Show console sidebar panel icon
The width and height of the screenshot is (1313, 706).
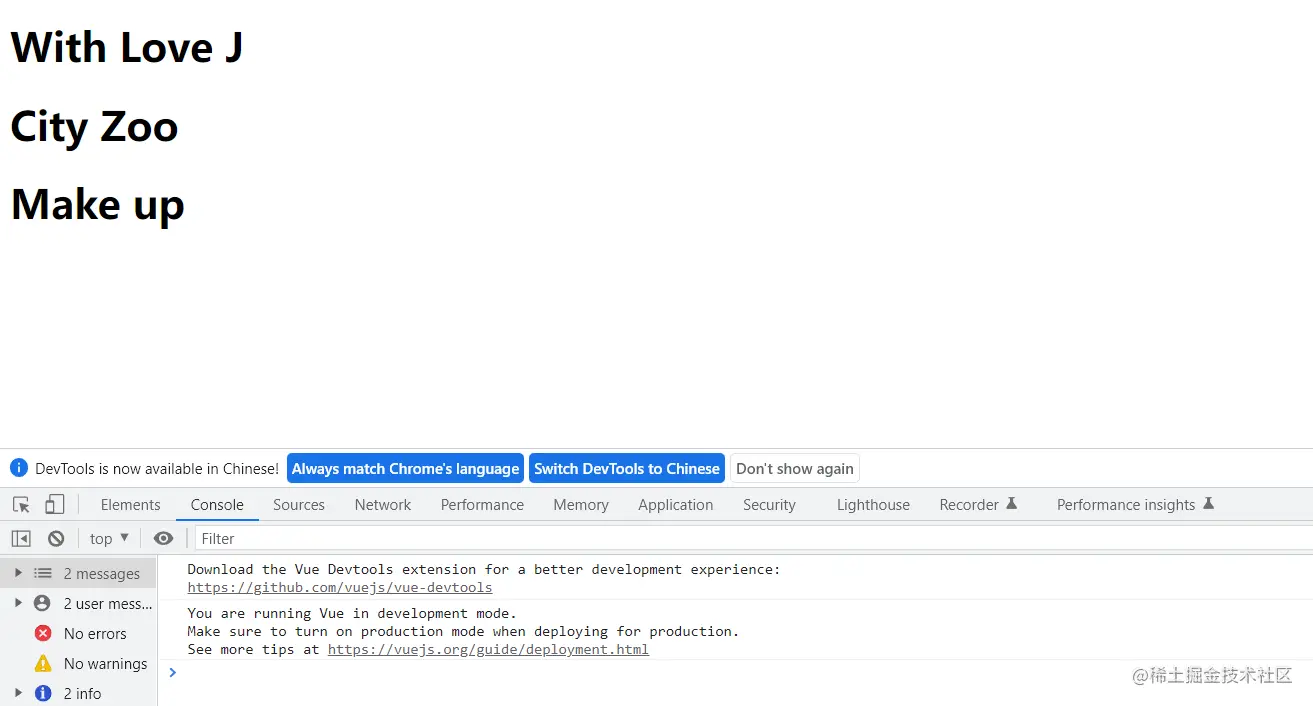tap(21, 538)
